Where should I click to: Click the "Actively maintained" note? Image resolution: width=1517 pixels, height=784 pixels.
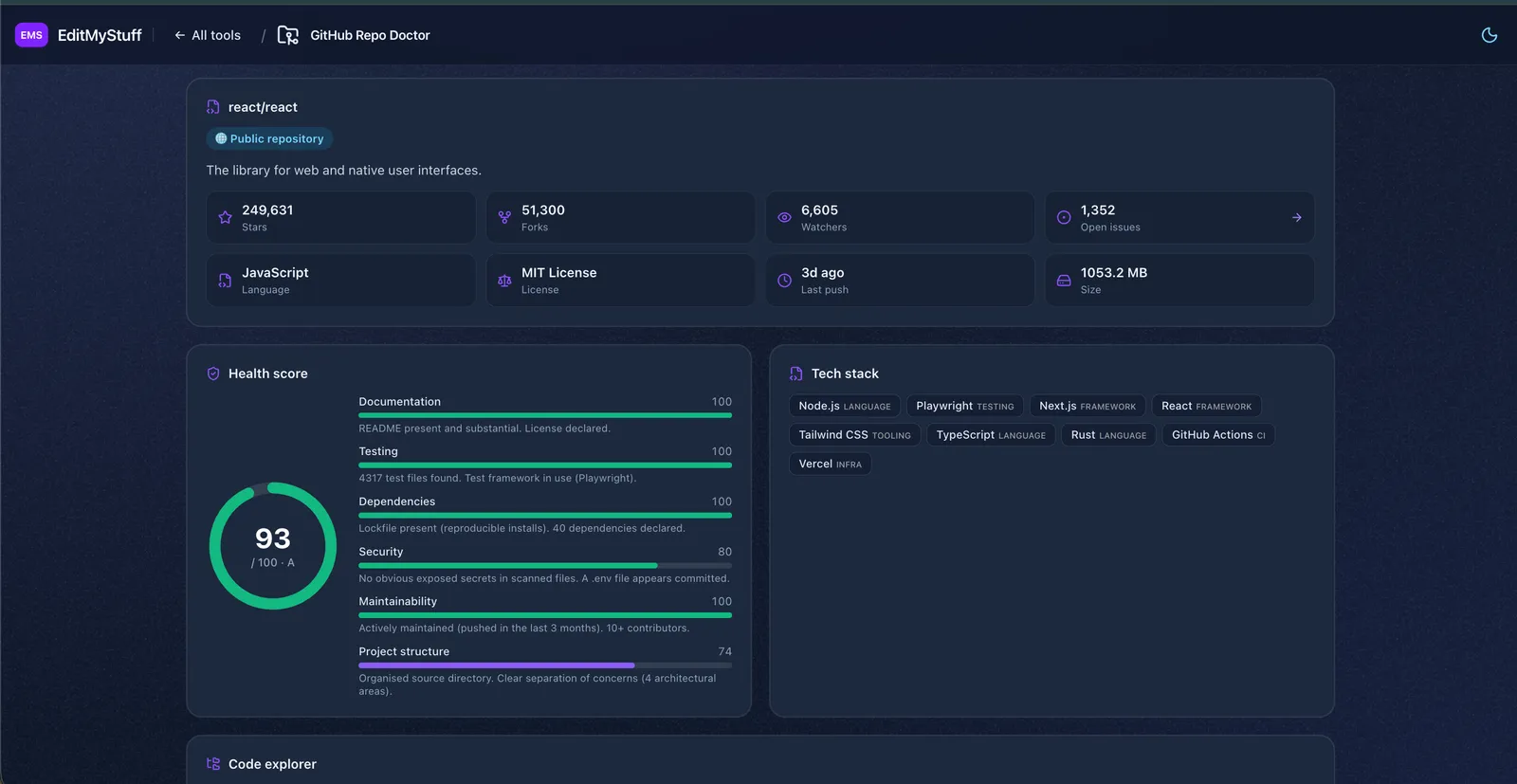524,628
